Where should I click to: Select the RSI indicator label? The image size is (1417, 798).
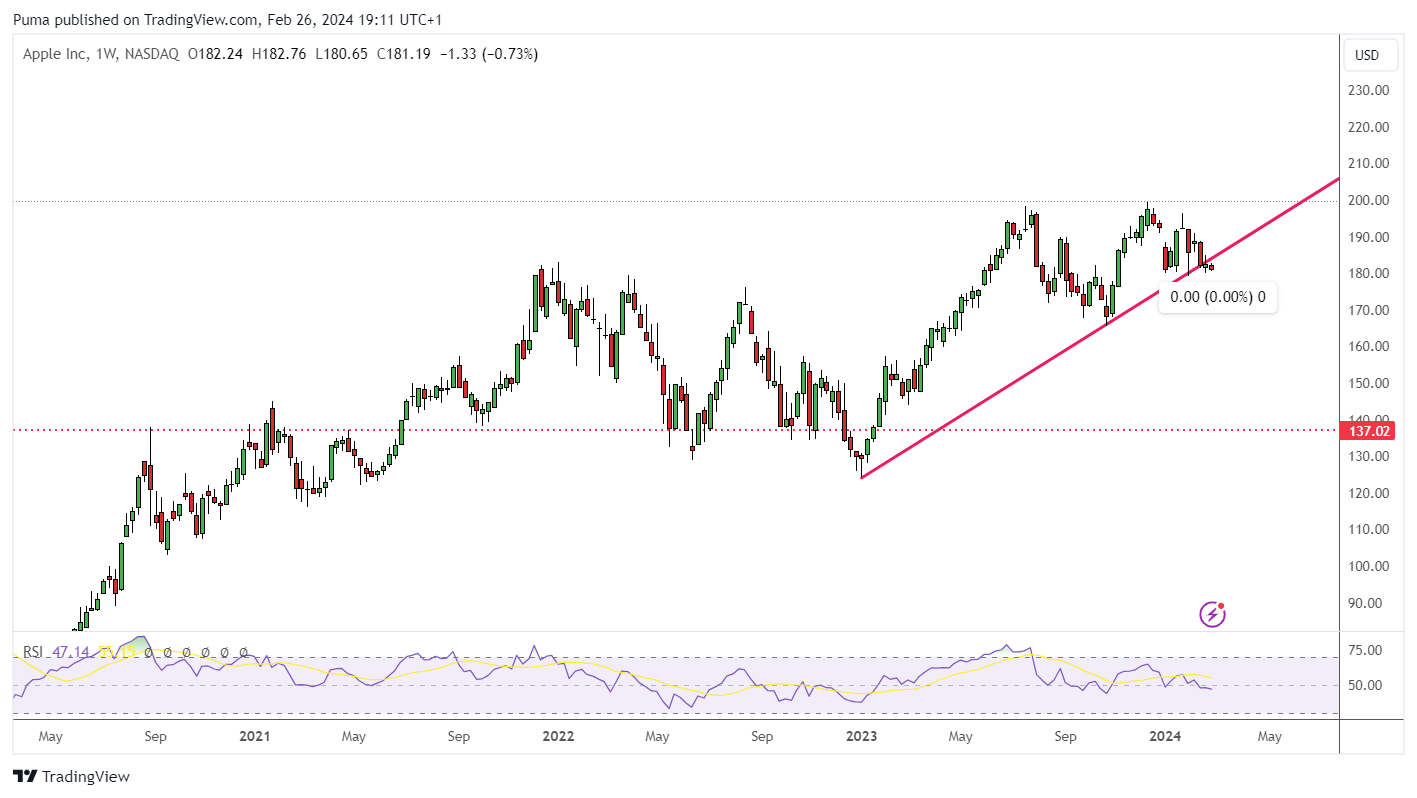click(34, 652)
